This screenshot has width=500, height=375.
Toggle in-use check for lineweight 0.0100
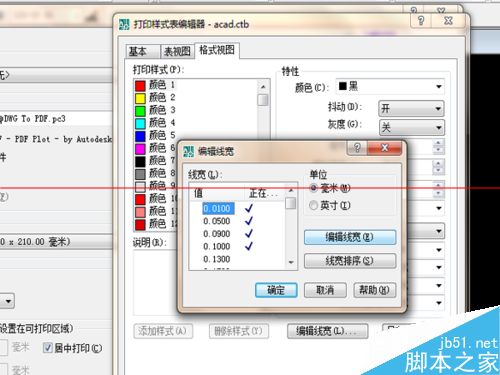[x=249, y=208]
